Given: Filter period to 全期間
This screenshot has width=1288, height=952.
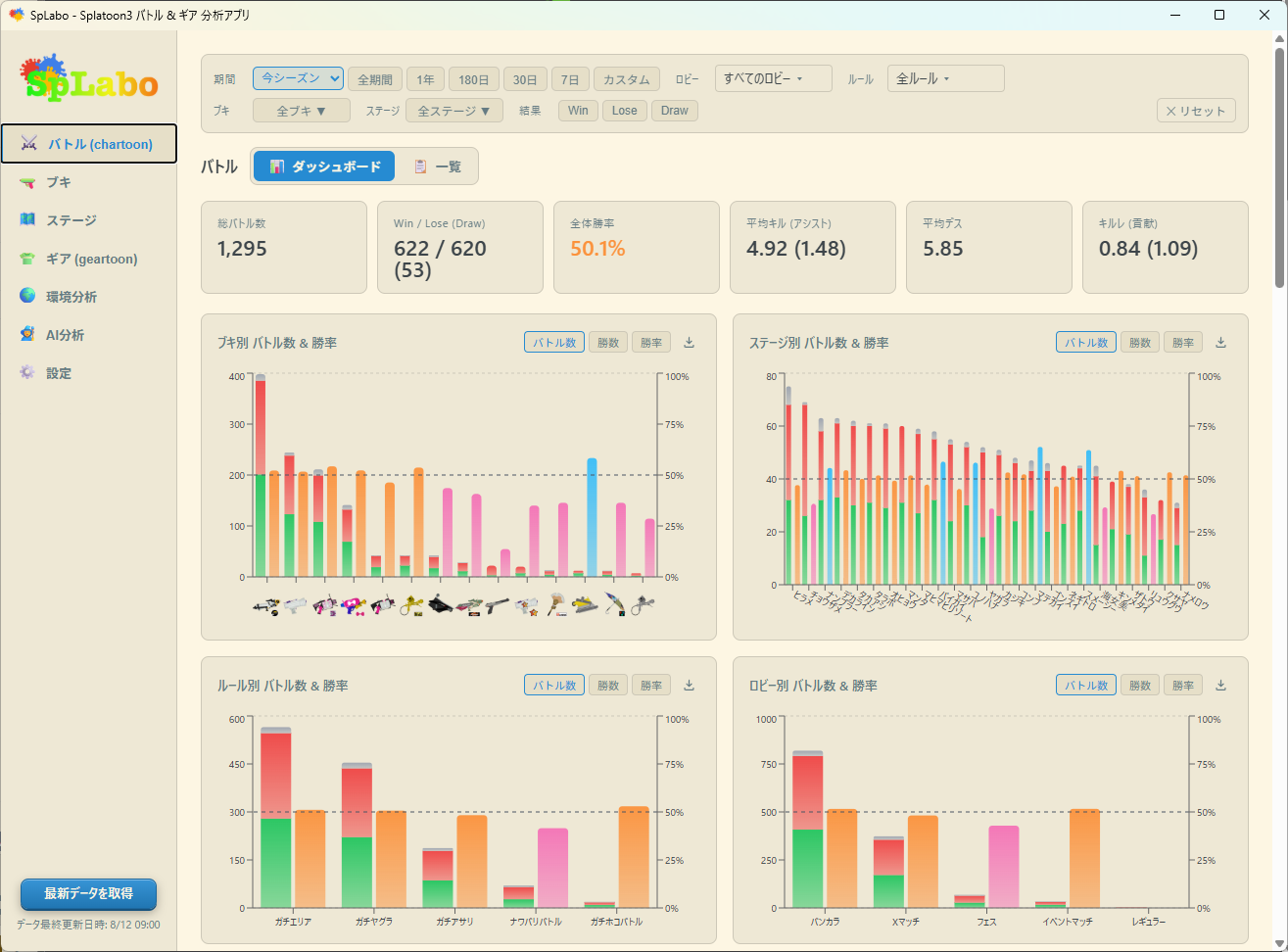Looking at the screenshot, I should (x=375, y=79).
